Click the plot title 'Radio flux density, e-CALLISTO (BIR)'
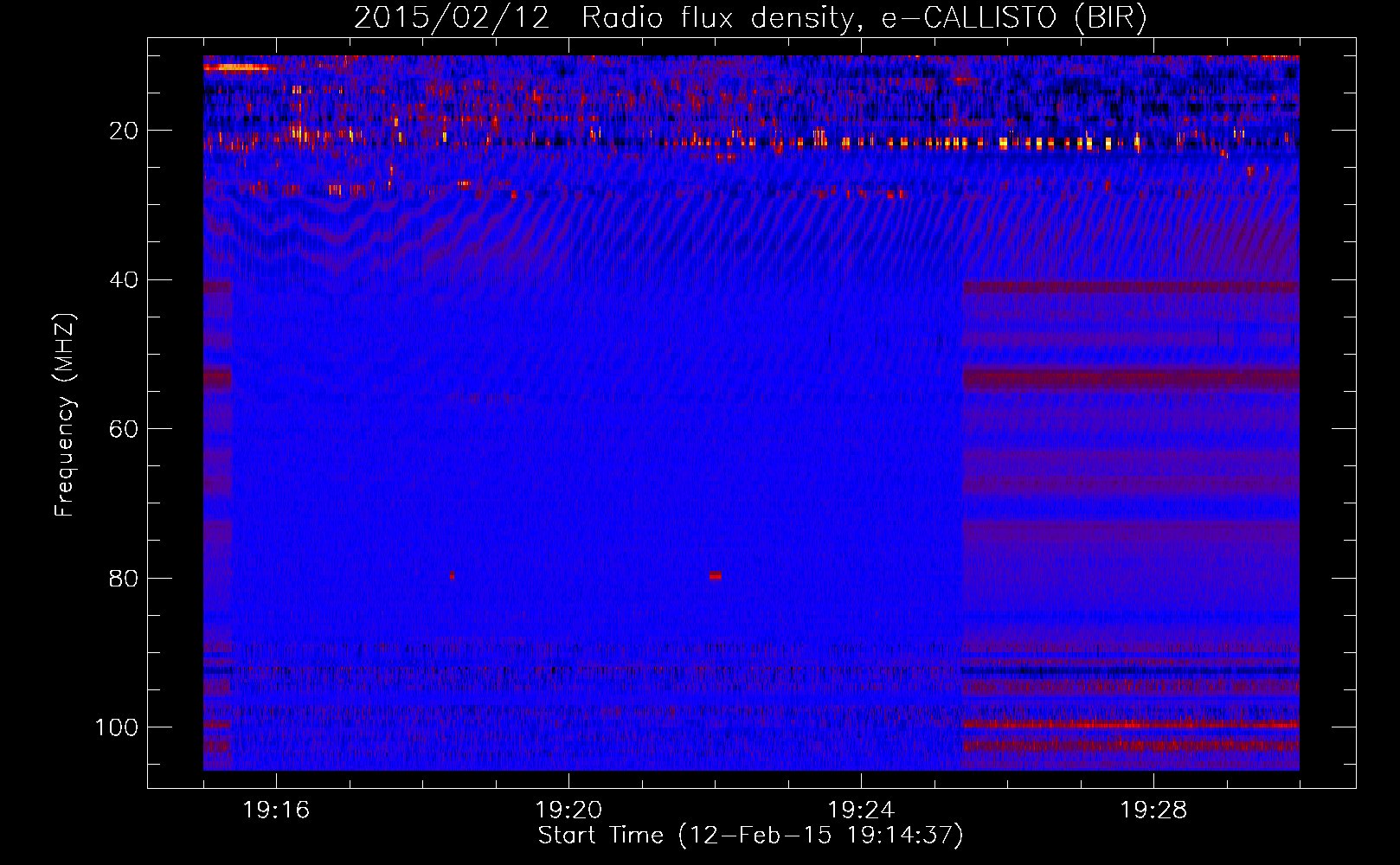This screenshot has width=1400, height=865. (864, 18)
